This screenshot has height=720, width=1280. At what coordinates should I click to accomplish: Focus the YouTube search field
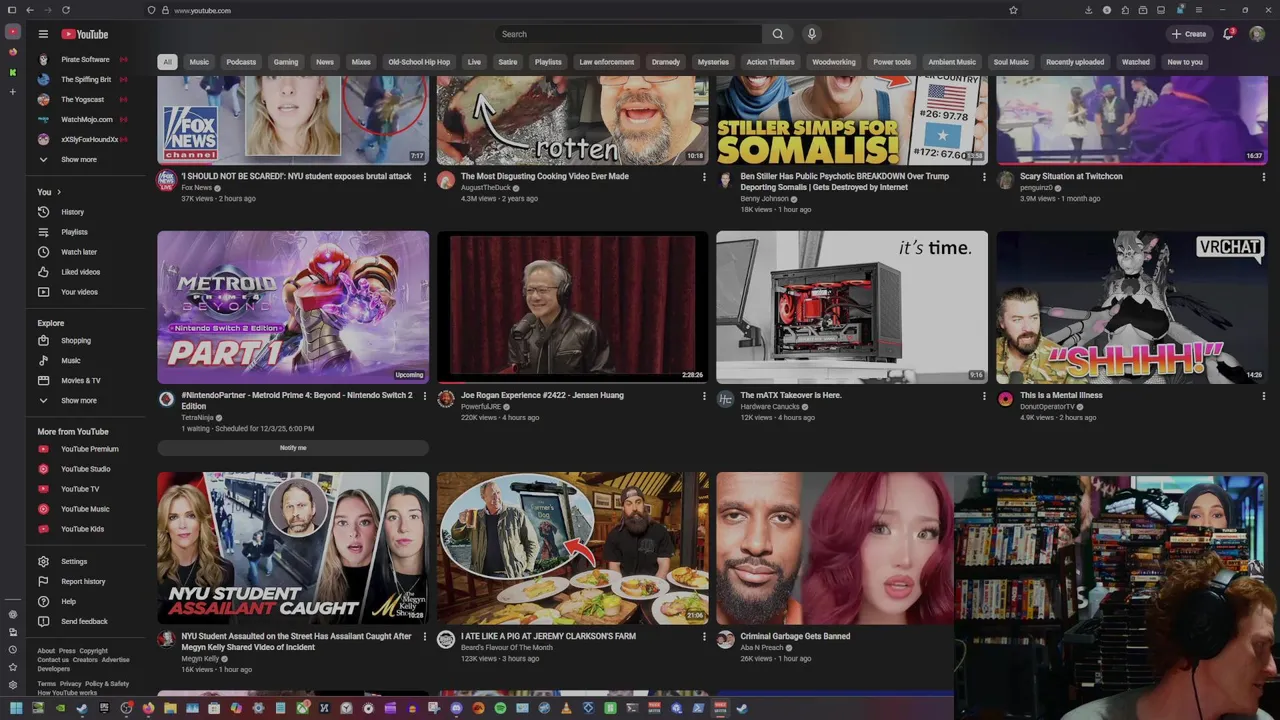tap(628, 34)
